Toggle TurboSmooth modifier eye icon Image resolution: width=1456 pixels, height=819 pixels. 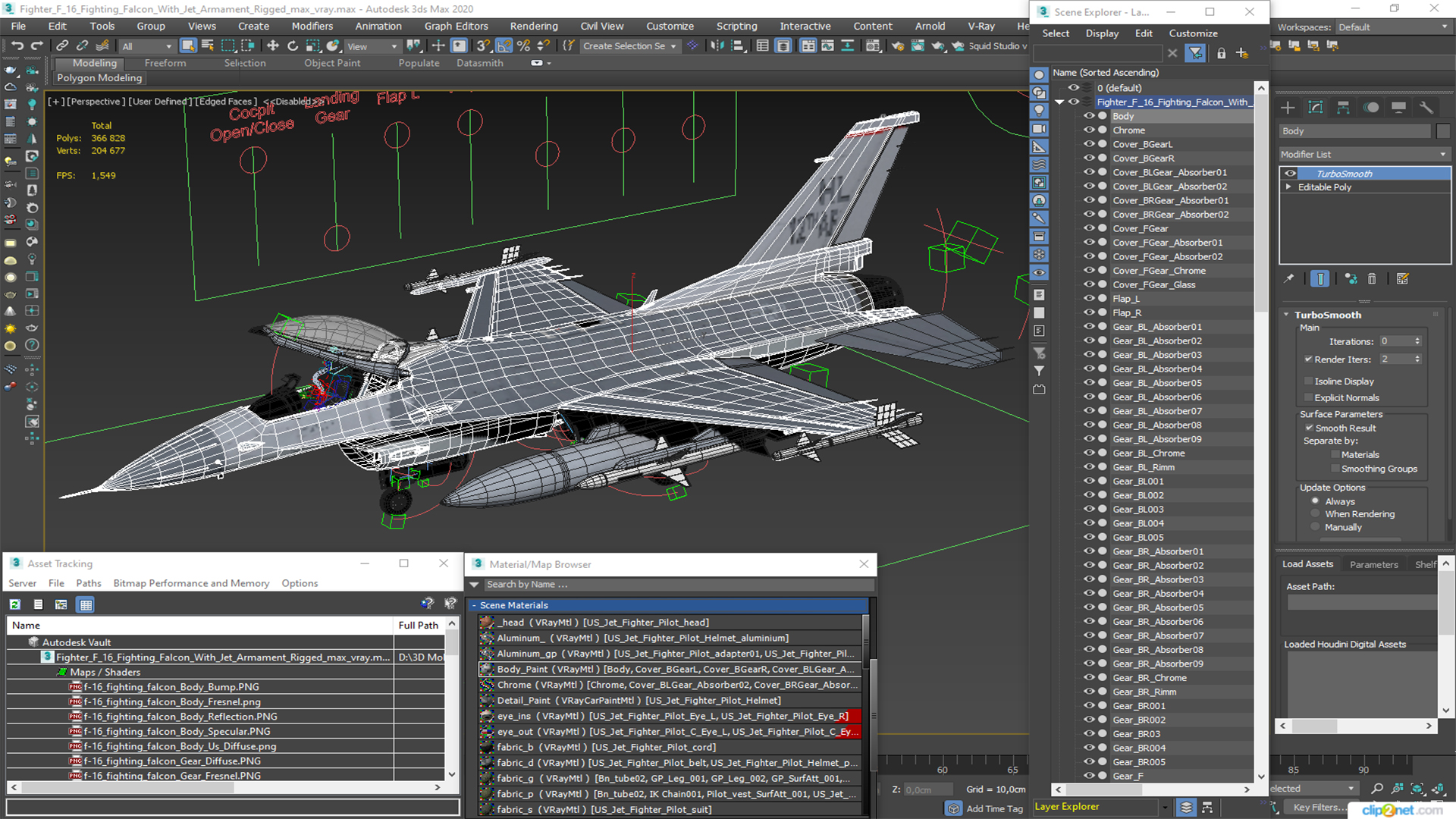pos(1290,174)
